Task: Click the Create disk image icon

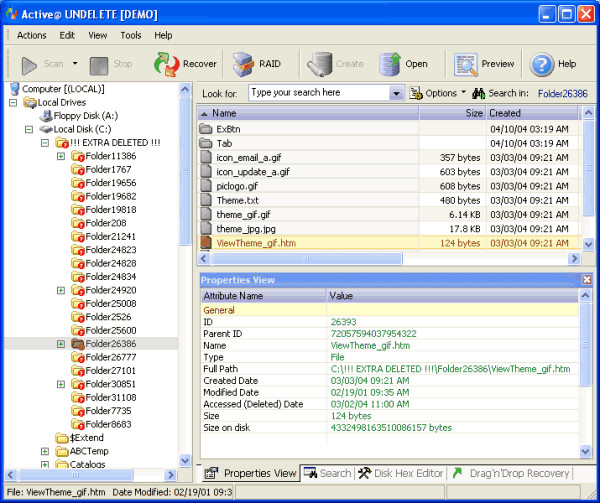Action: (320, 64)
